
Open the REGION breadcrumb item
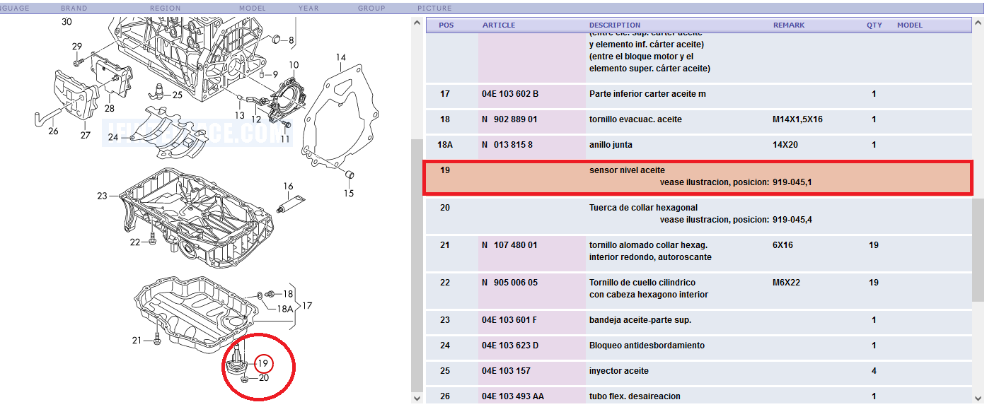[165, 8]
